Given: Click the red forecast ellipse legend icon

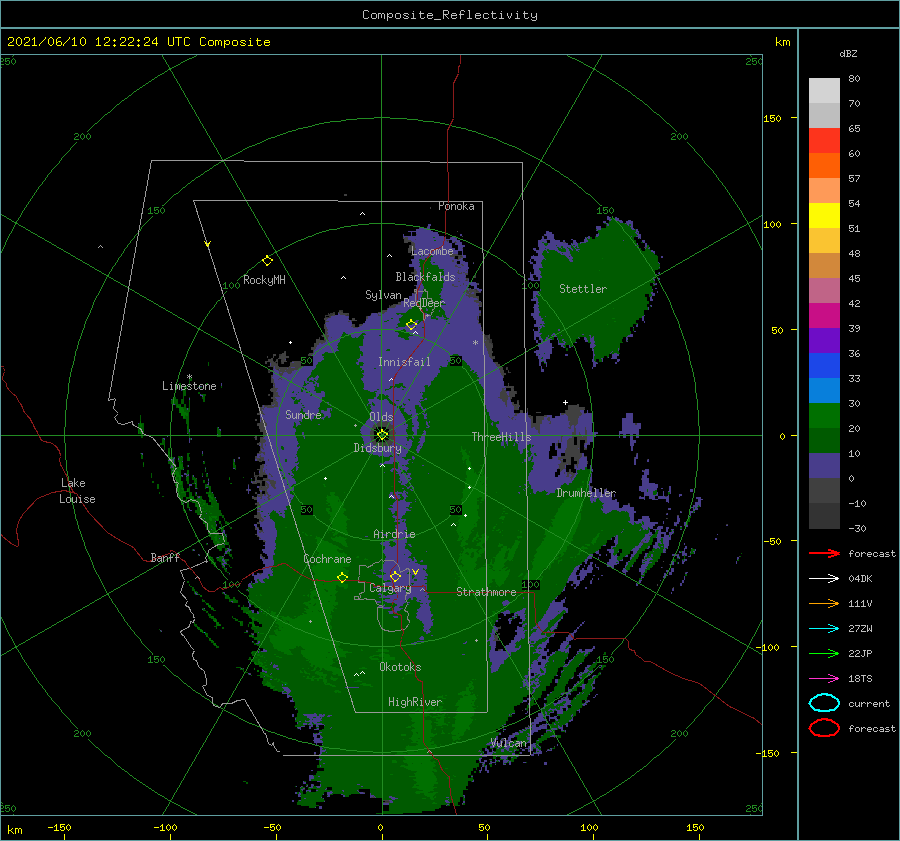Looking at the screenshot, I should [824, 728].
